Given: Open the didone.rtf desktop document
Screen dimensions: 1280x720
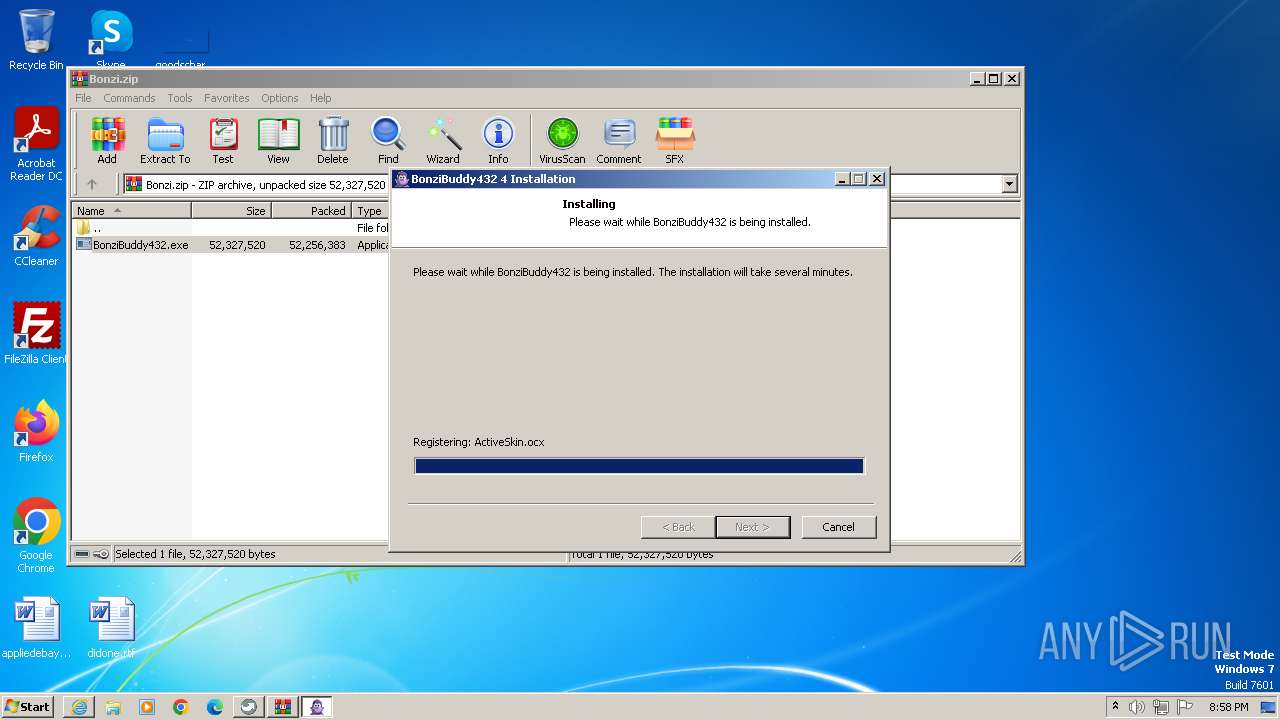Looking at the screenshot, I should [111, 628].
